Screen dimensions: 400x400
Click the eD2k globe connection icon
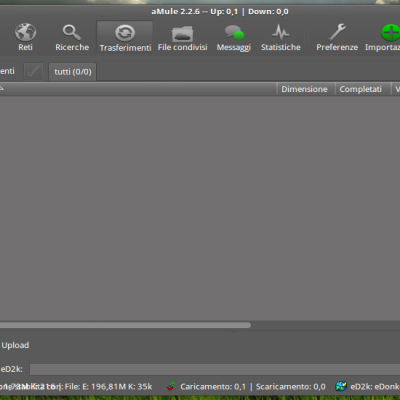(341, 386)
